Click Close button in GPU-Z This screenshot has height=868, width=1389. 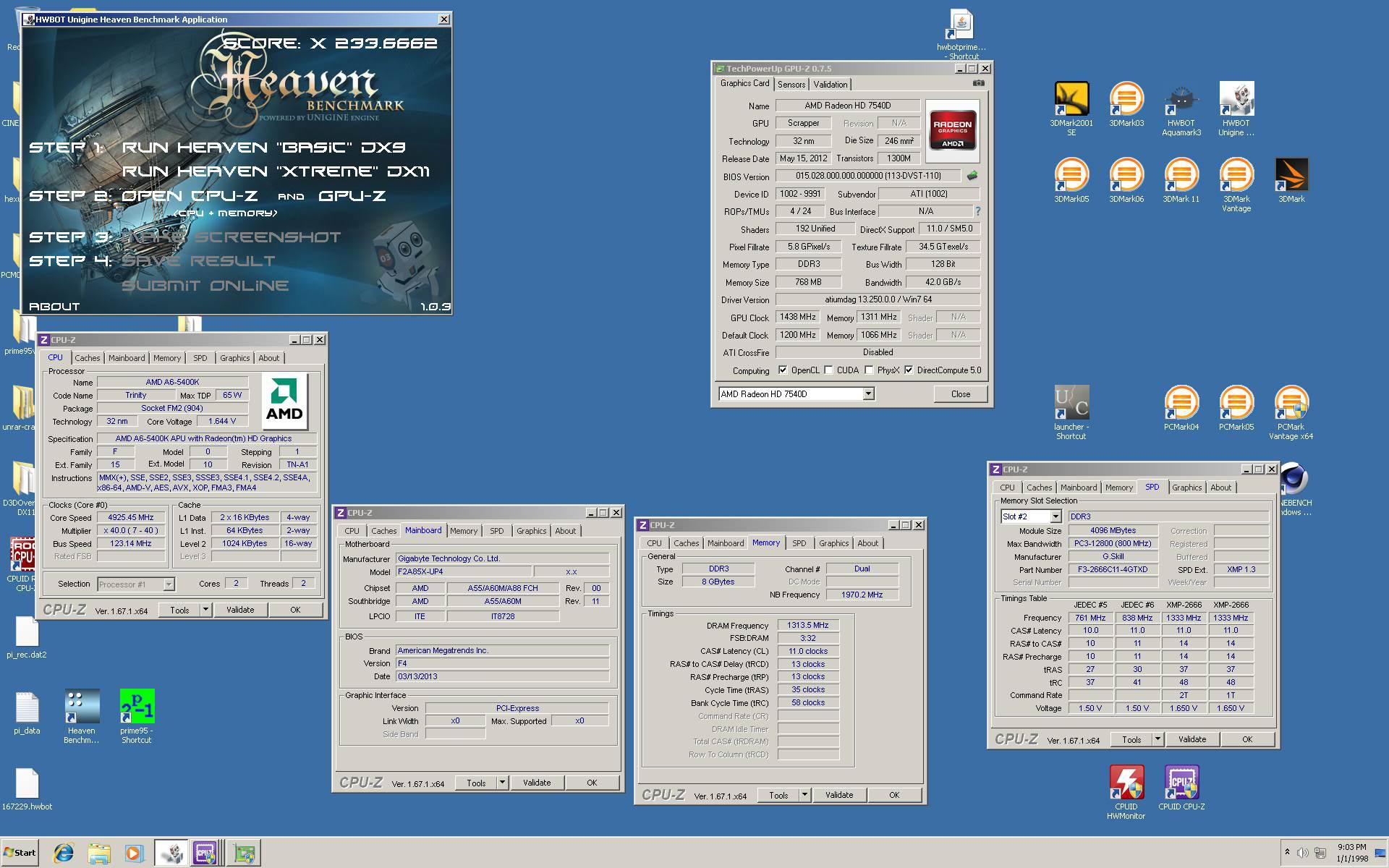[961, 394]
